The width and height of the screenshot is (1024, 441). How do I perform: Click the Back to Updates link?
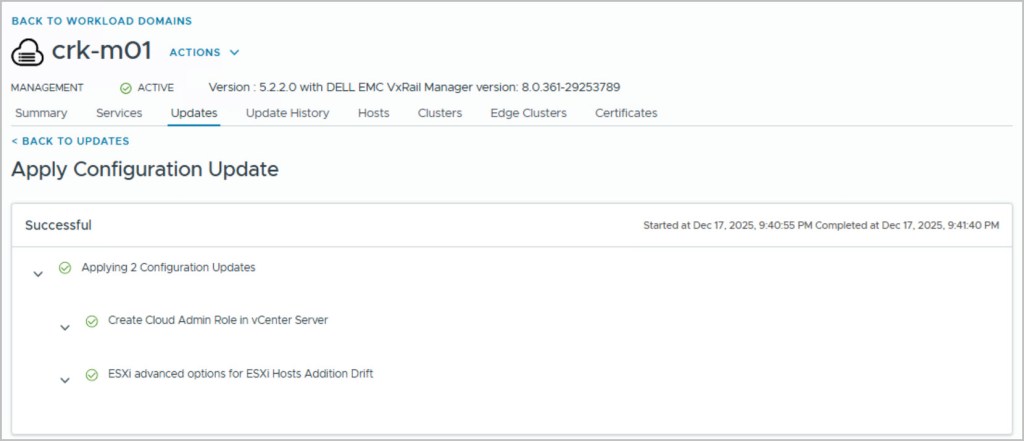pyautogui.click(x=70, y=141)
